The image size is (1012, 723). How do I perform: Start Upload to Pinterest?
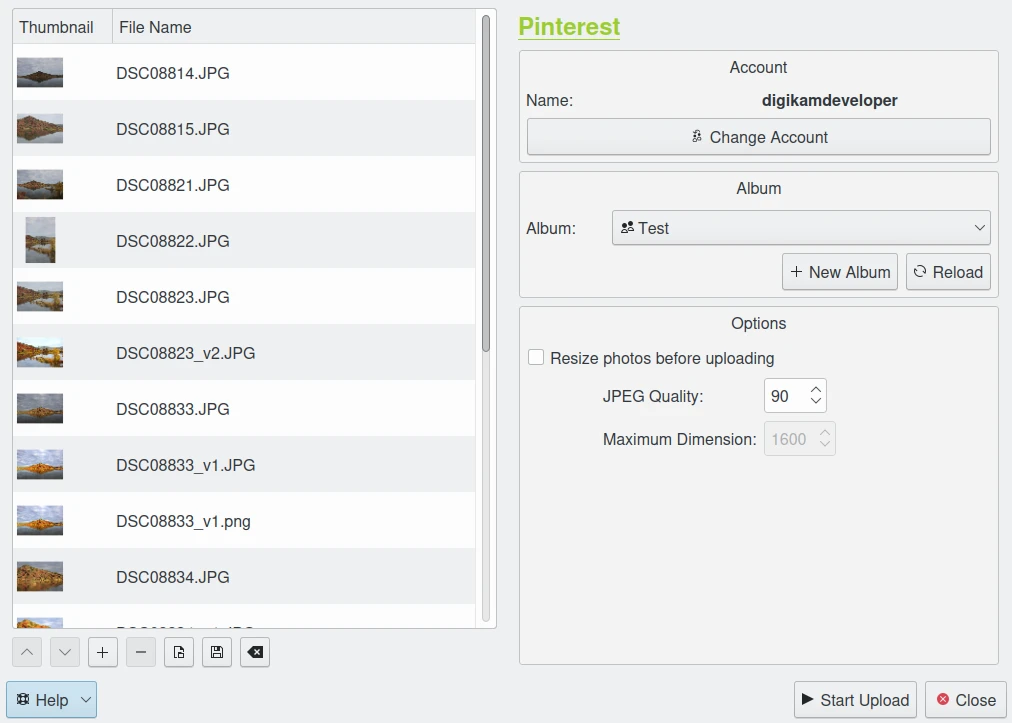click(x=855, y=700)
